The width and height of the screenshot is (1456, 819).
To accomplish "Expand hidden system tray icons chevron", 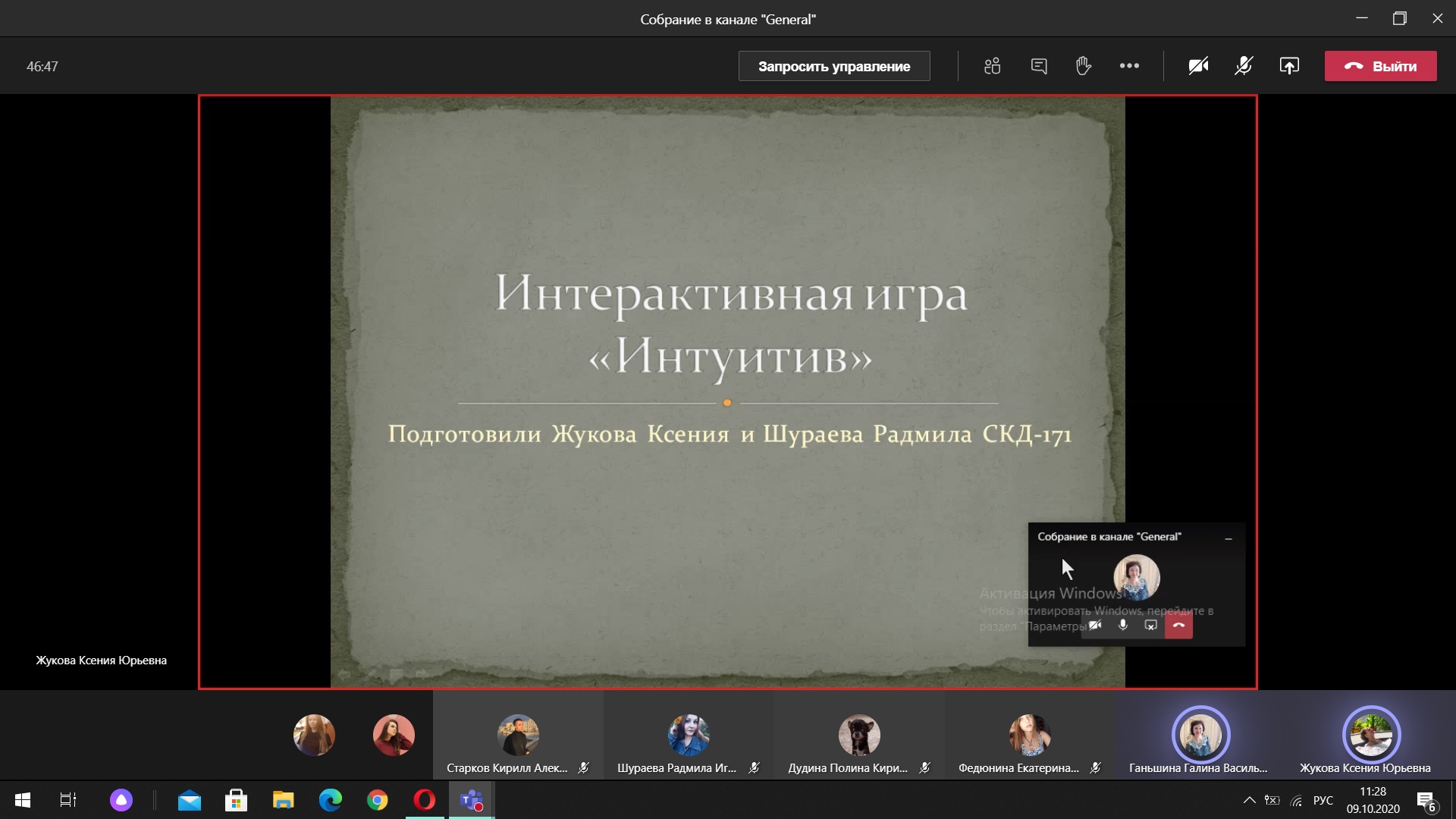I will tap(1249, 800).
